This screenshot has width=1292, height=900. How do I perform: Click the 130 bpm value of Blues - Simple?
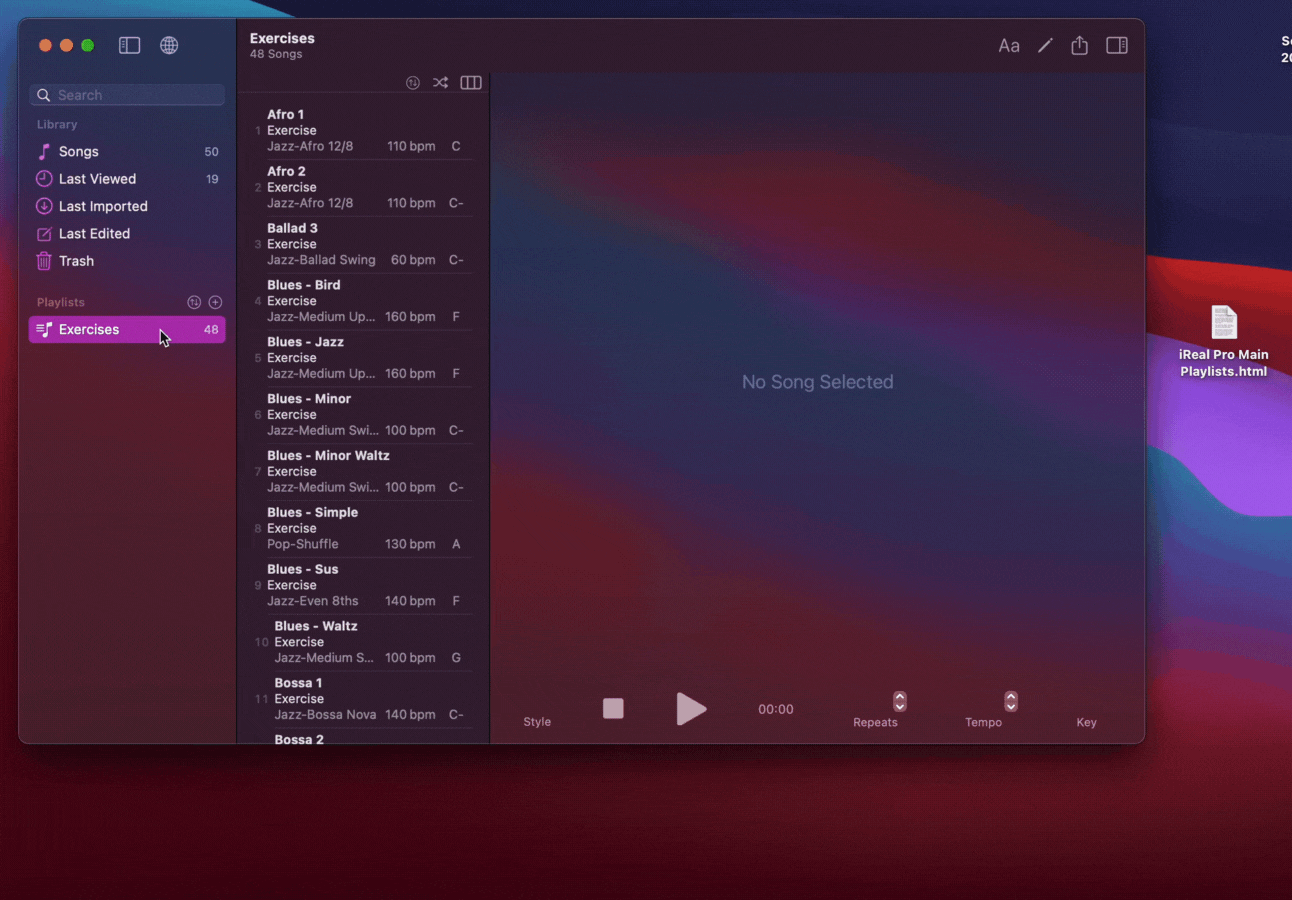click(x=410, y=544)
